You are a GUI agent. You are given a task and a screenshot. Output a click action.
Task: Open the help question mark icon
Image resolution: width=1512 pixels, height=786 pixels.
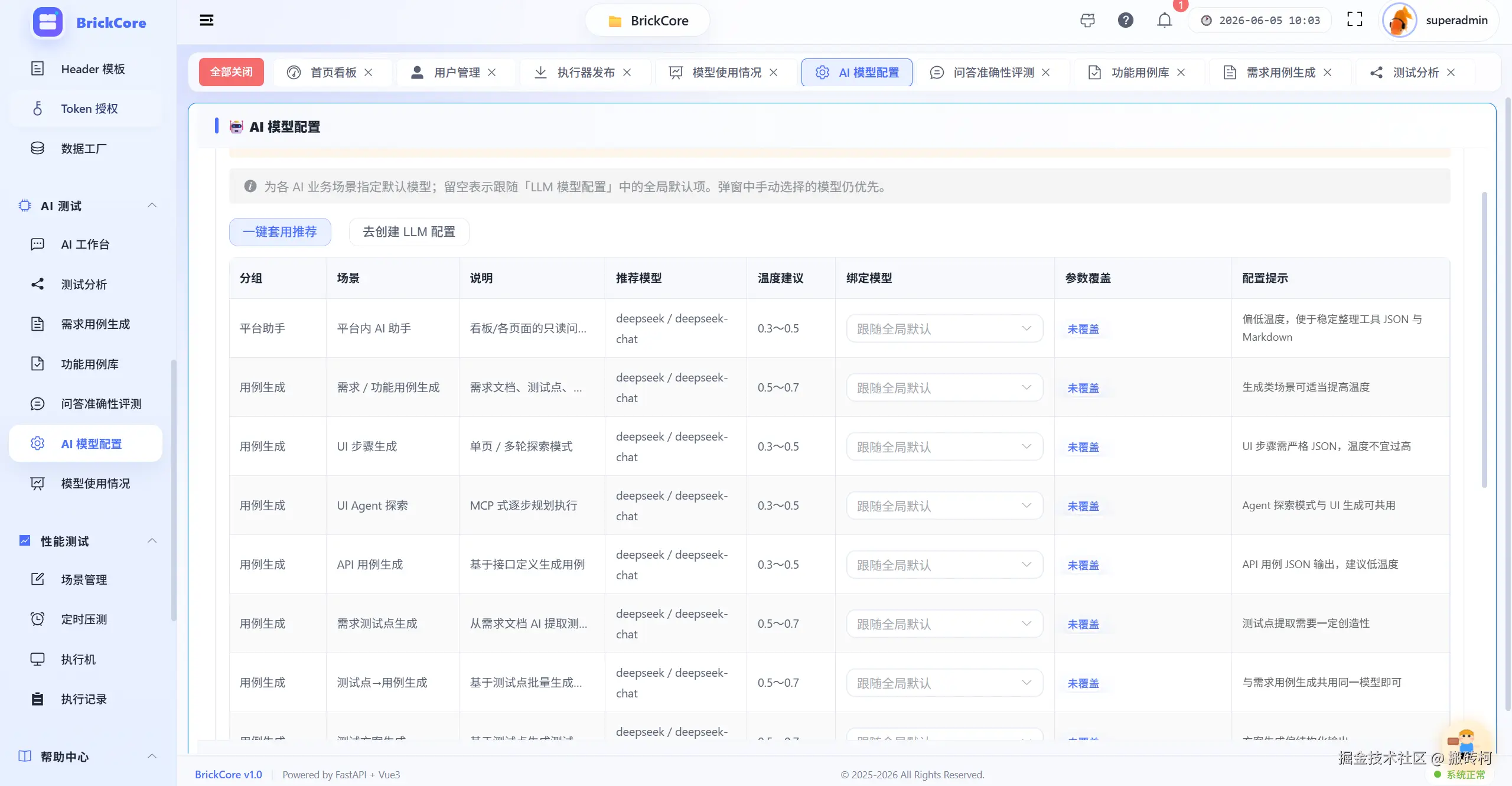pos(1125,21)
